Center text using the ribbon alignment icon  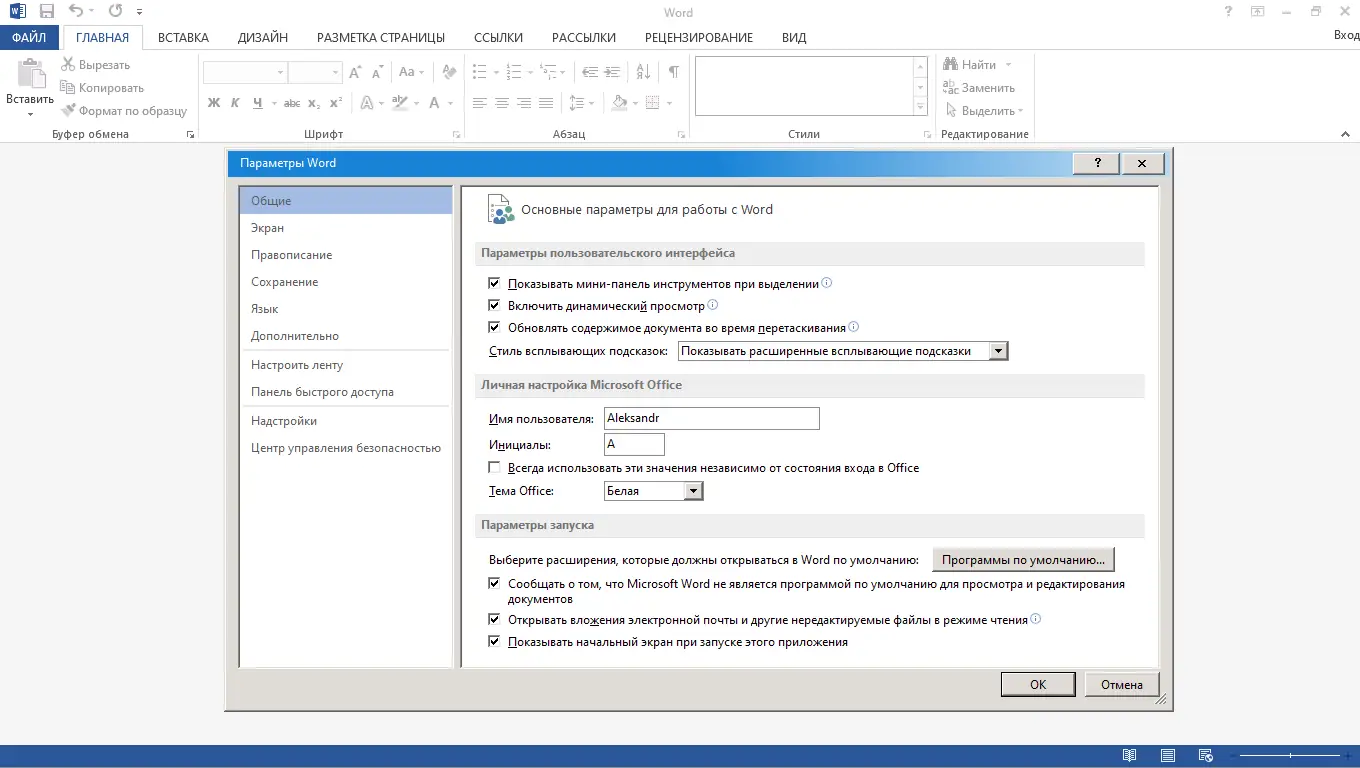tap(502, 103)
